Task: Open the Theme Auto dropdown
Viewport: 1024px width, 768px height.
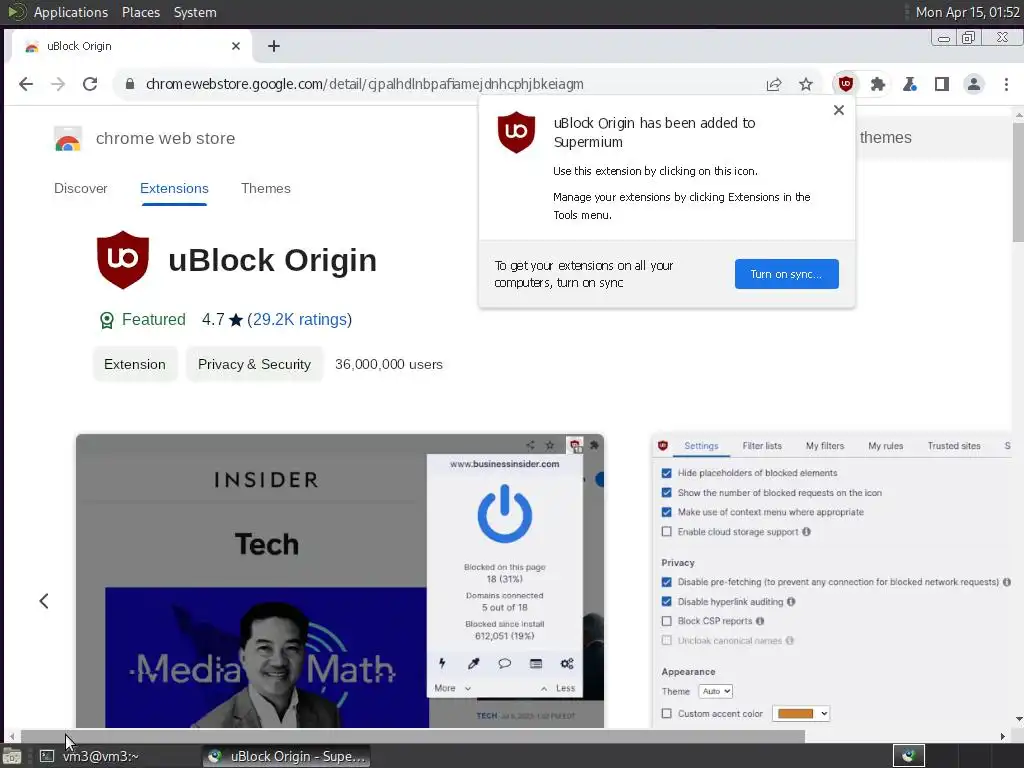Action: pyautogui.click(x=716, y=691)
